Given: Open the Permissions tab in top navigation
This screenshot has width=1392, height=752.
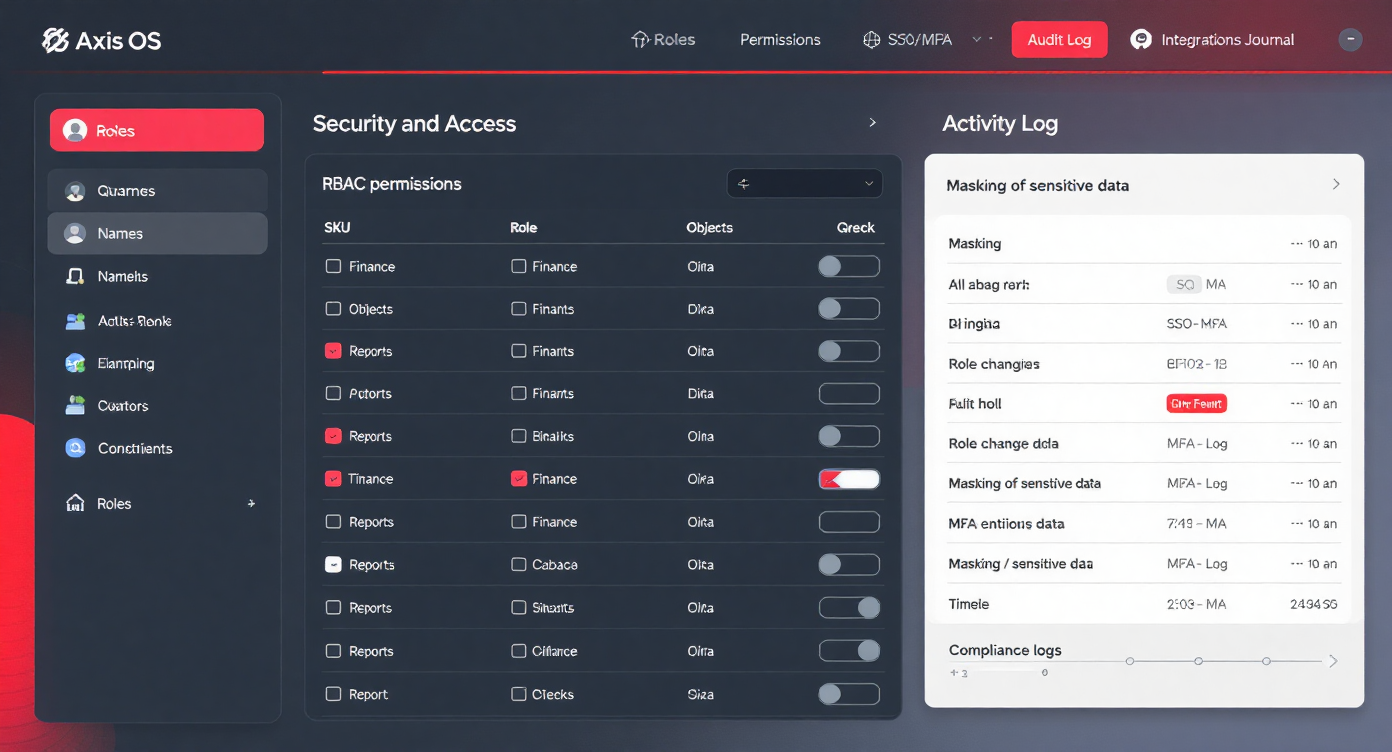Looking at the screenshot, I should click(x=780, y=40).
